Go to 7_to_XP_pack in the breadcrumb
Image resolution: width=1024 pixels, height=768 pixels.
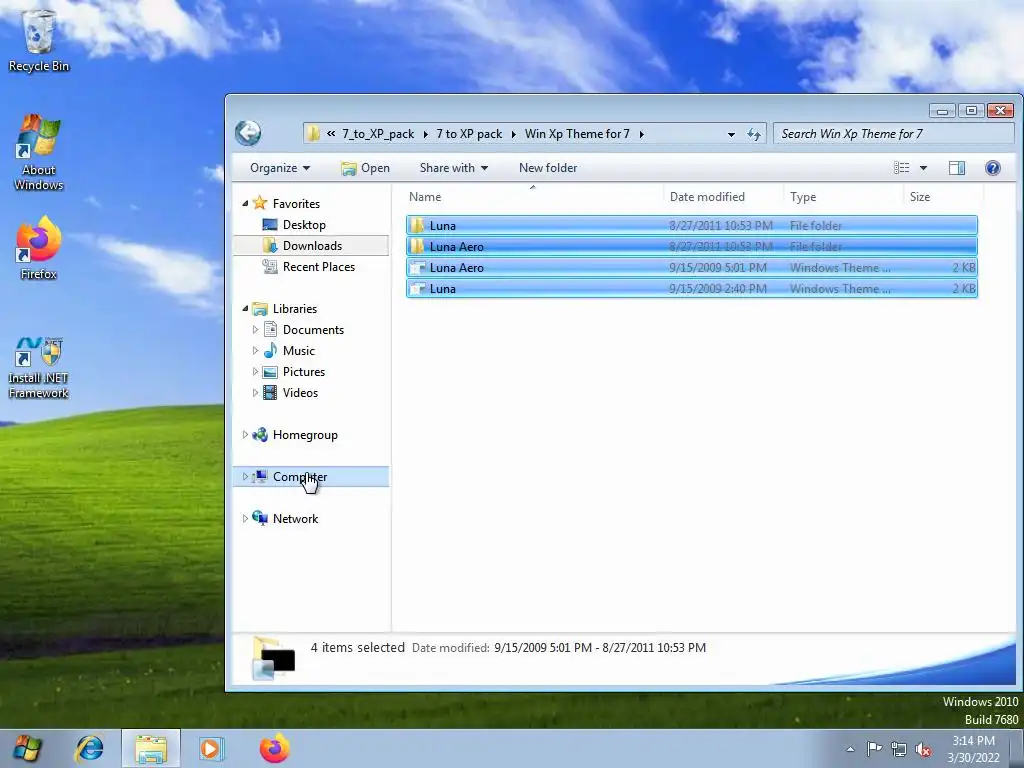378,134
